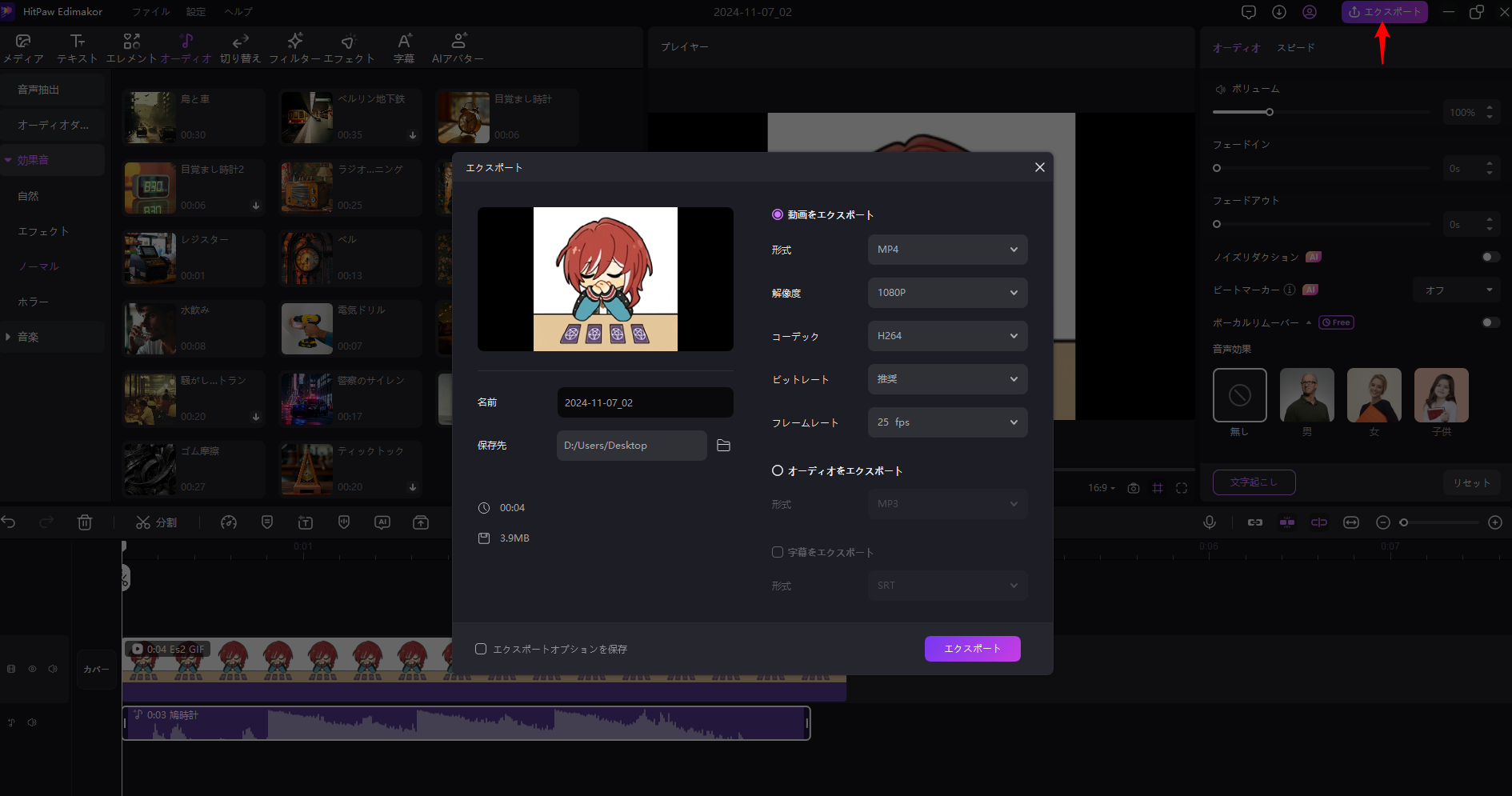Click the split (分割) scissors tool
Image resolution: width=1512 pixels, height=796 pixels.
click(x=156, y=522)
